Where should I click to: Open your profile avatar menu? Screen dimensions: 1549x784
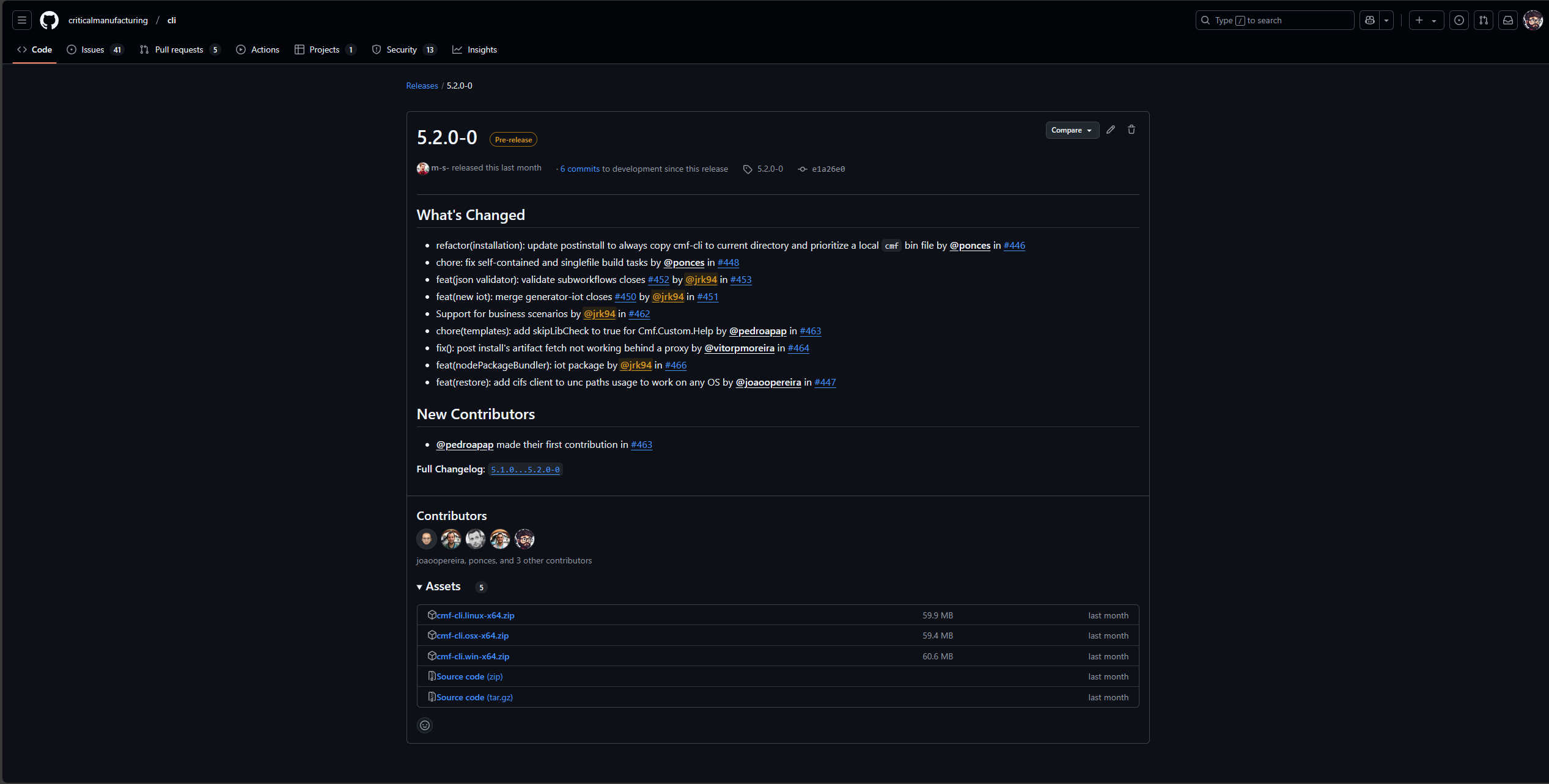tap(1533, 20)
